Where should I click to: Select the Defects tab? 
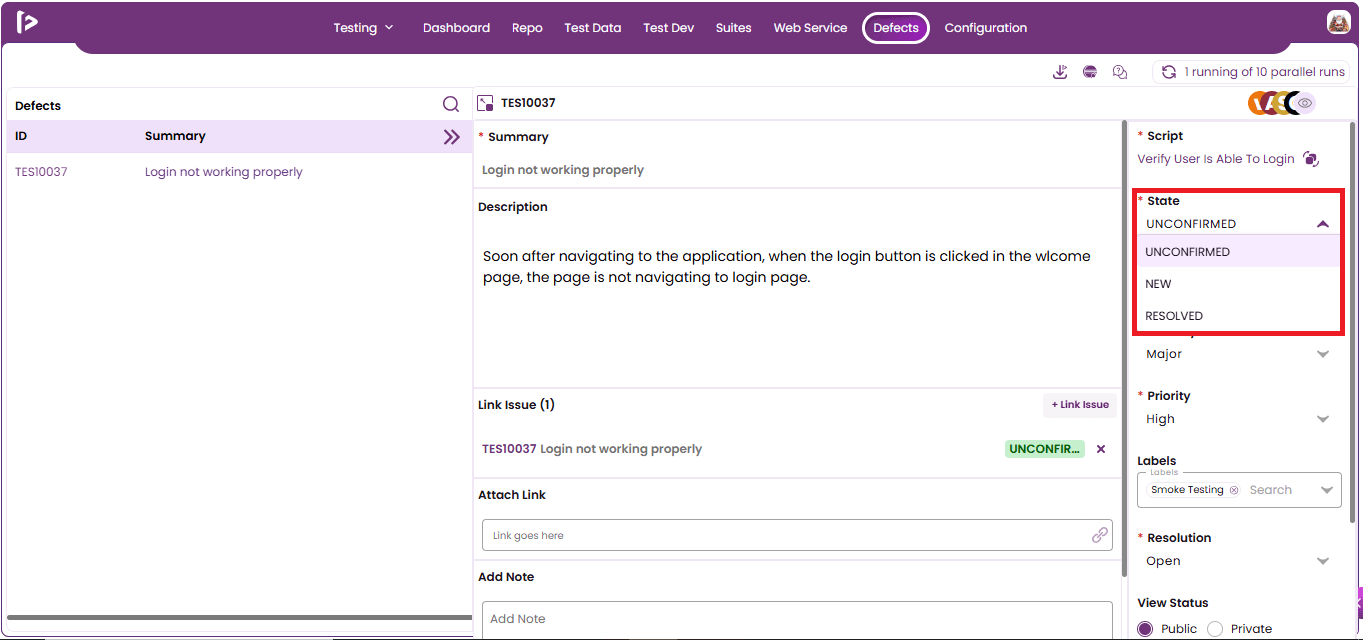click(896, 28)
